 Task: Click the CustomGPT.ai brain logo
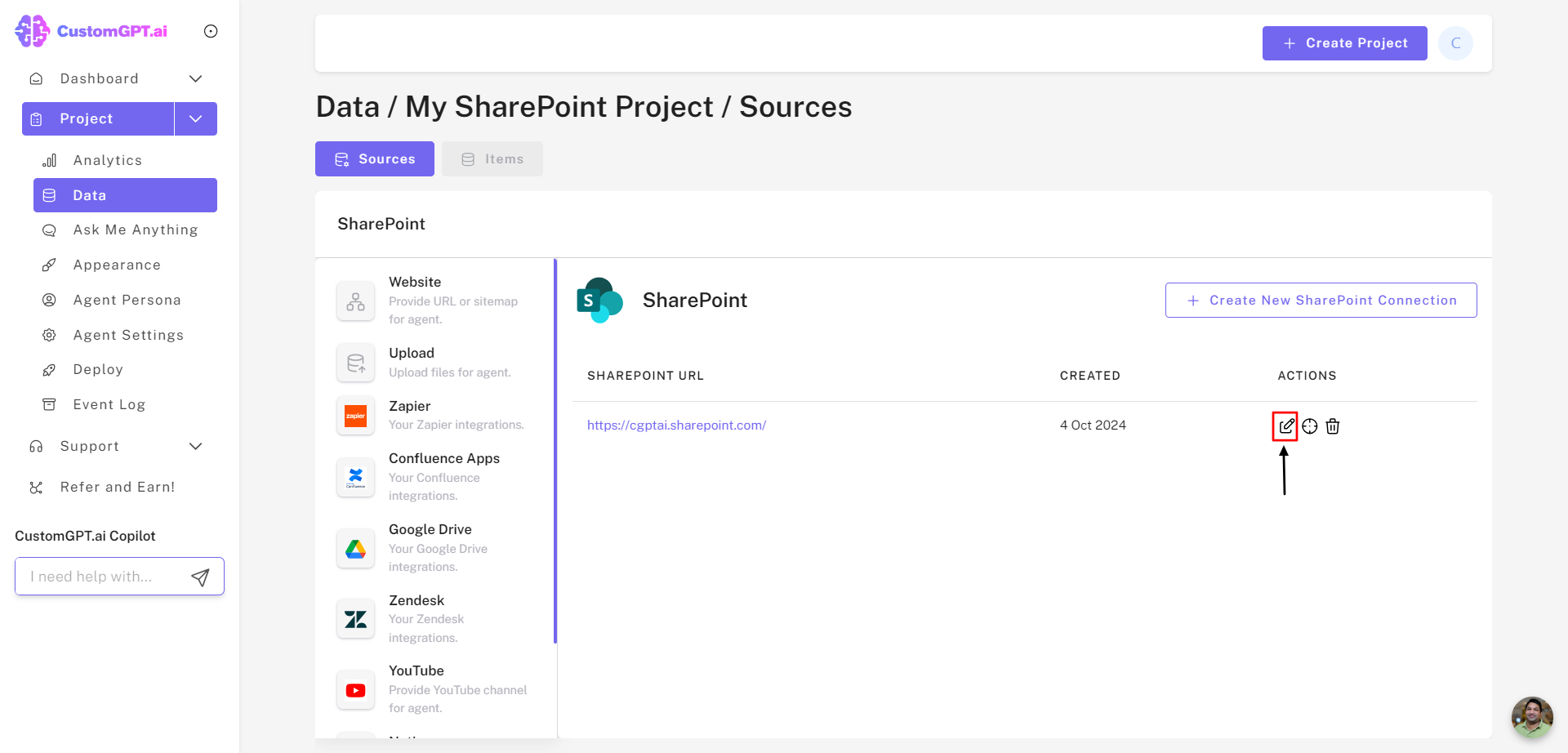click(x=33, y=31)
